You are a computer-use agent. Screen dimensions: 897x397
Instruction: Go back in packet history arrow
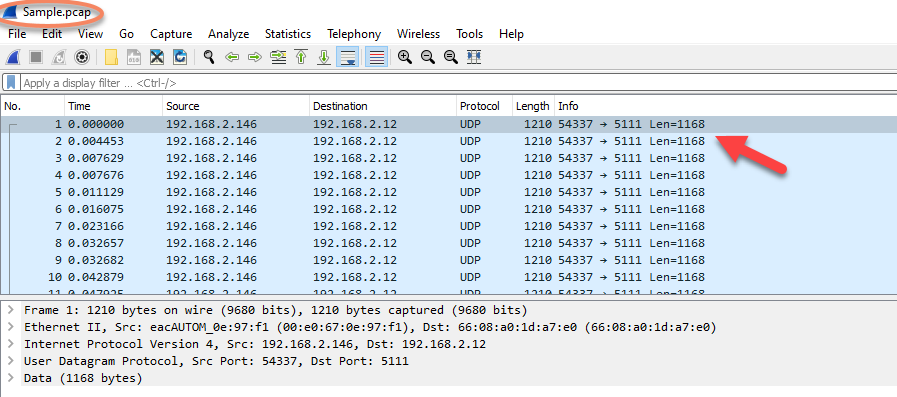pyautogui.click(x=232, y=57)
